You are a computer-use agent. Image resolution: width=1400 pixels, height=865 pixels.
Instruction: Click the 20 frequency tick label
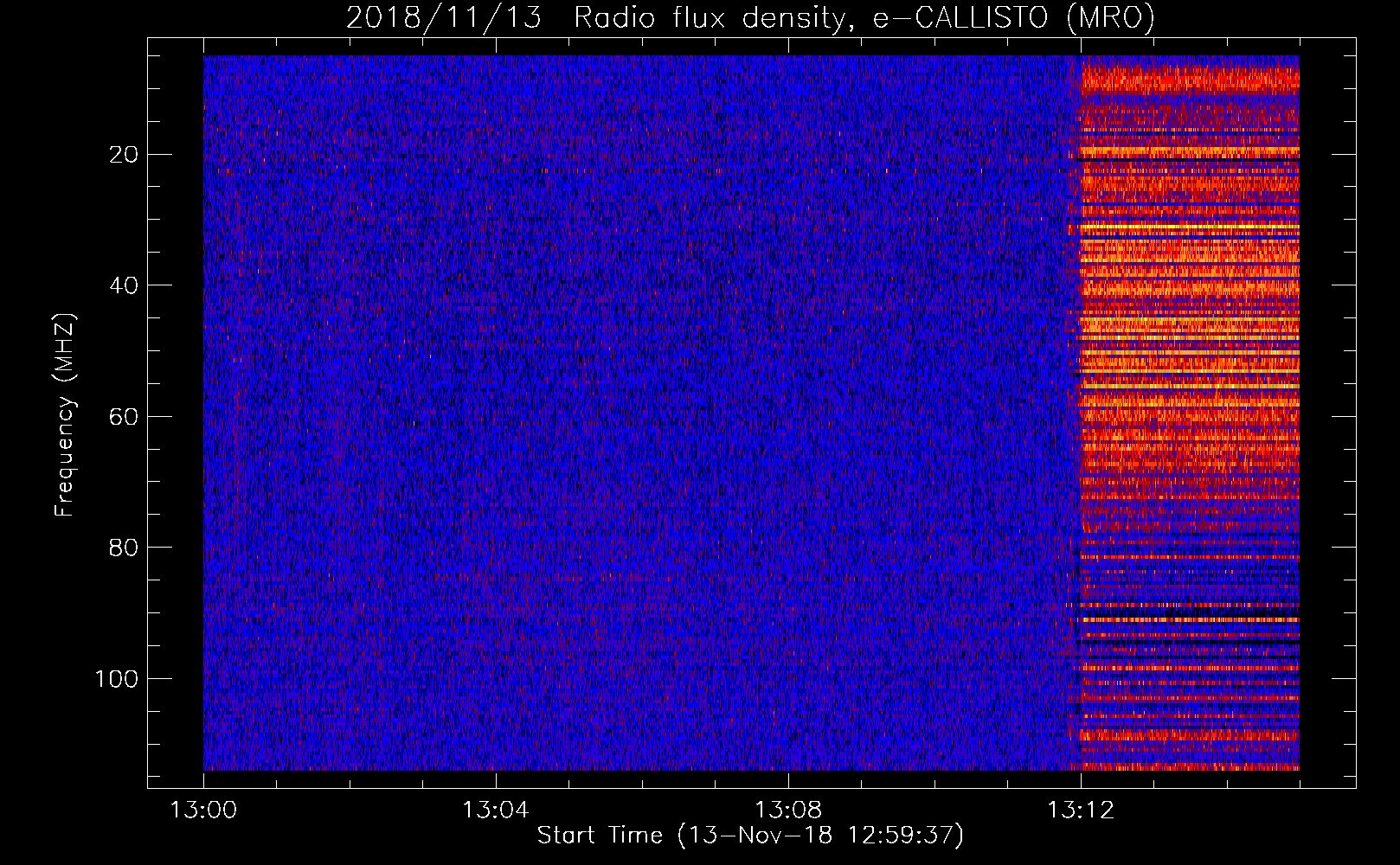point(124,155)
